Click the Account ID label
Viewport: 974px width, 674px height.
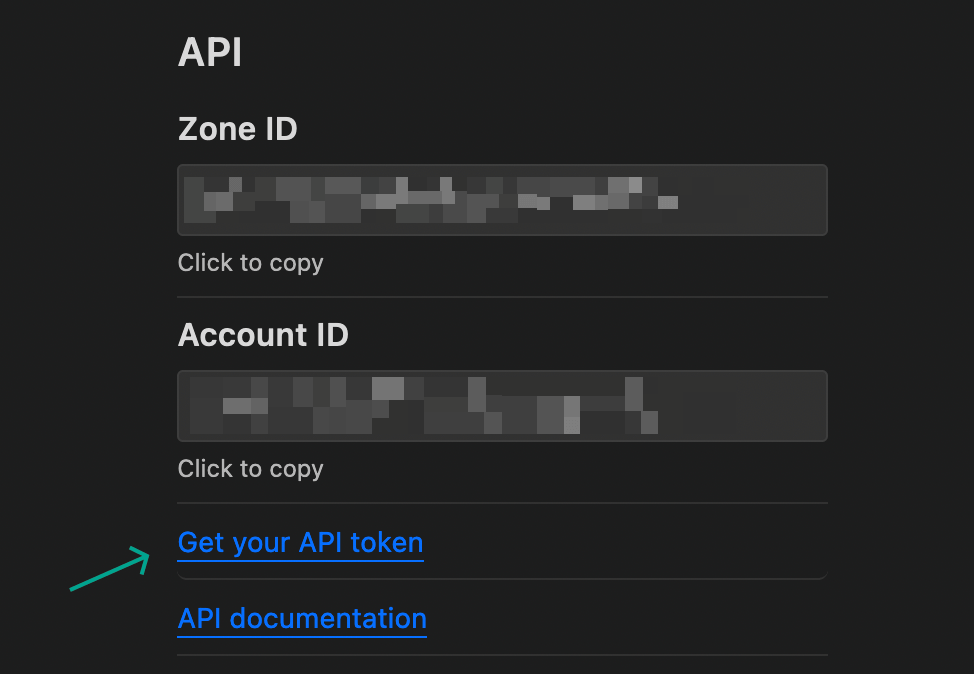point(263,334)
